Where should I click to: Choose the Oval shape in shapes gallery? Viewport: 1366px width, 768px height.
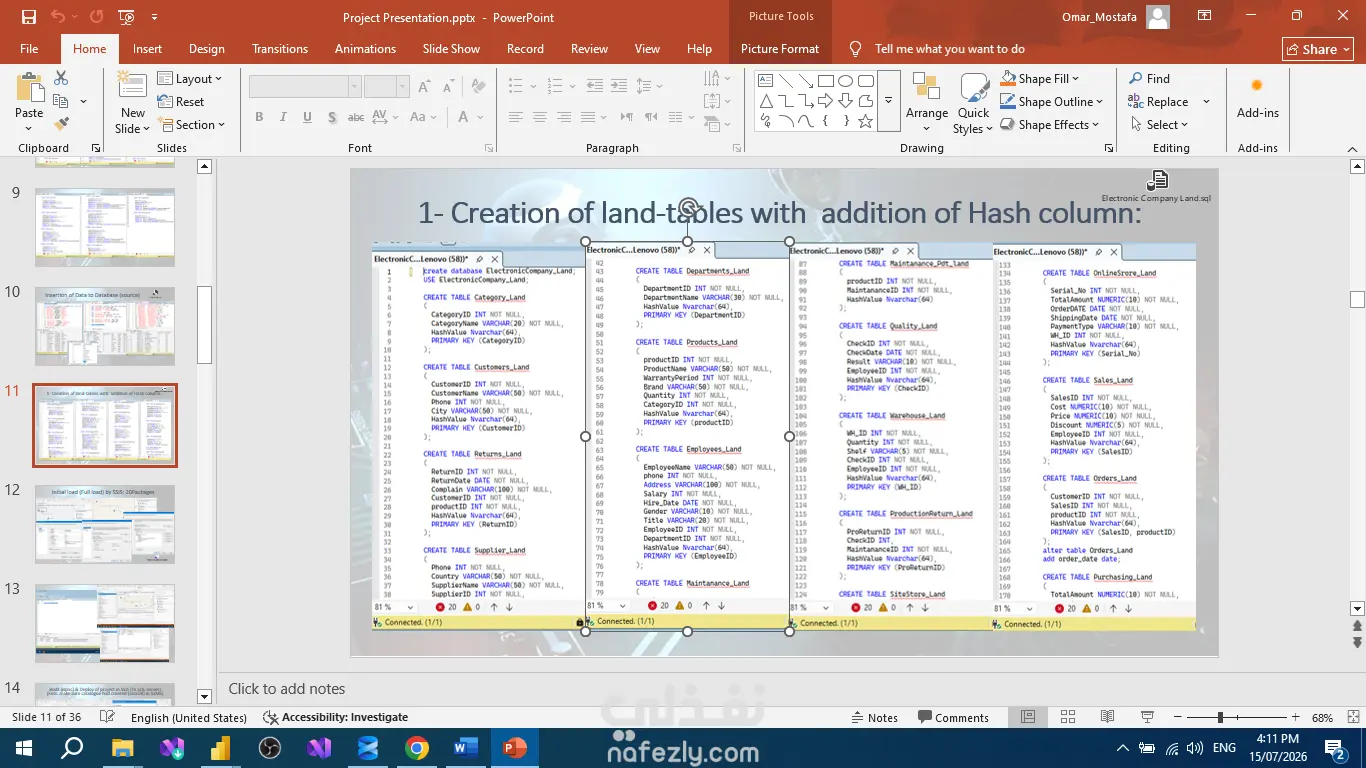click(846, 81)
